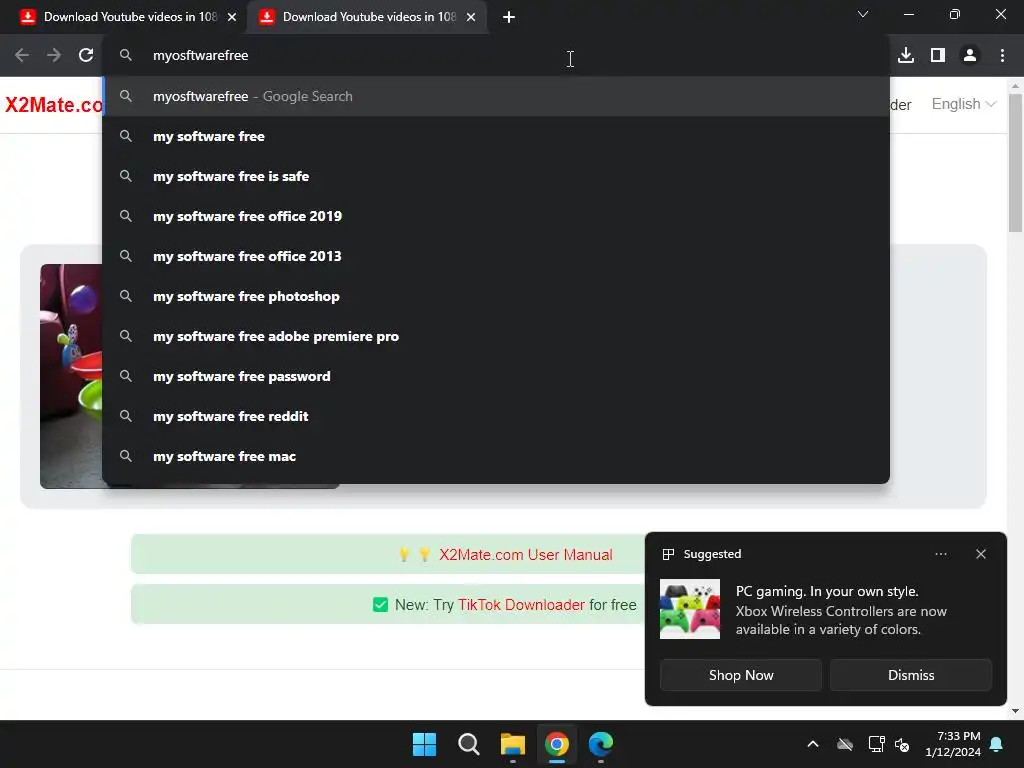Close the Suggested notification popup

click(980, 554)
